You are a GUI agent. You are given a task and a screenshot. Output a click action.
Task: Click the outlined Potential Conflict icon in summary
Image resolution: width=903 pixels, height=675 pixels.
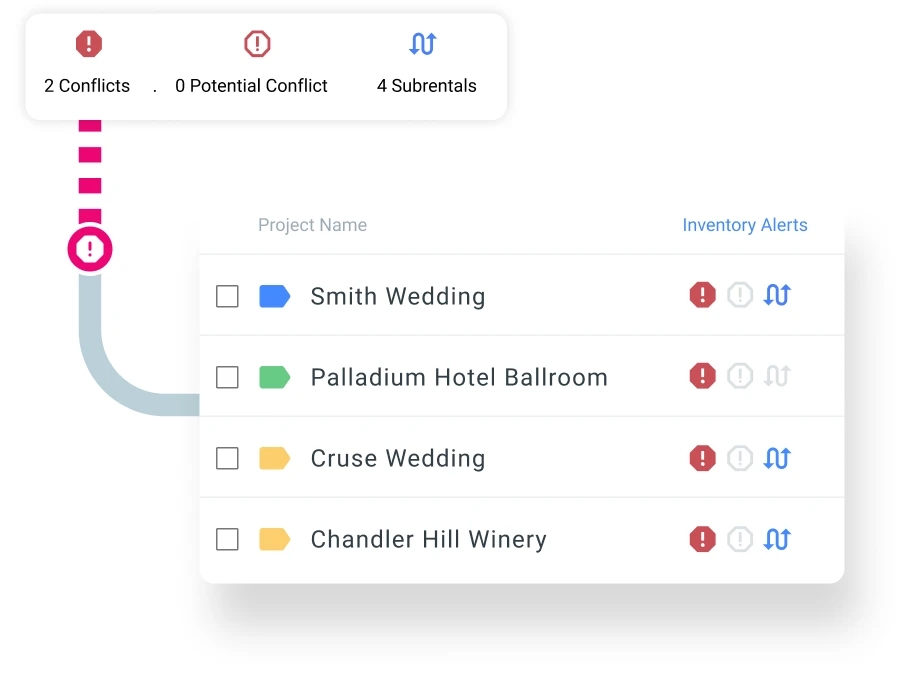pyautogui.click(x=257, y=44)
